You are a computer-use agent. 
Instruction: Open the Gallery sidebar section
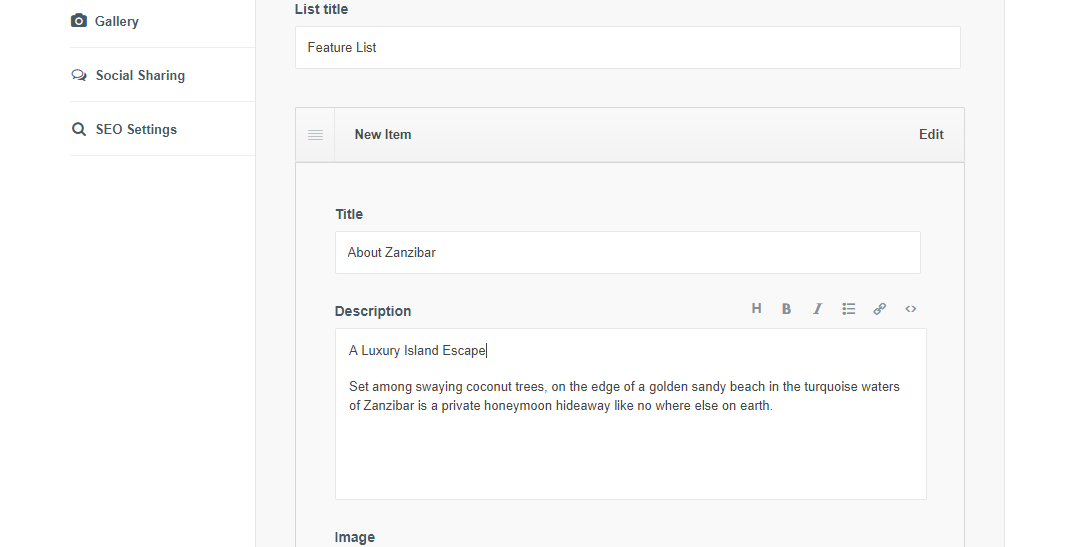[117, 21]
